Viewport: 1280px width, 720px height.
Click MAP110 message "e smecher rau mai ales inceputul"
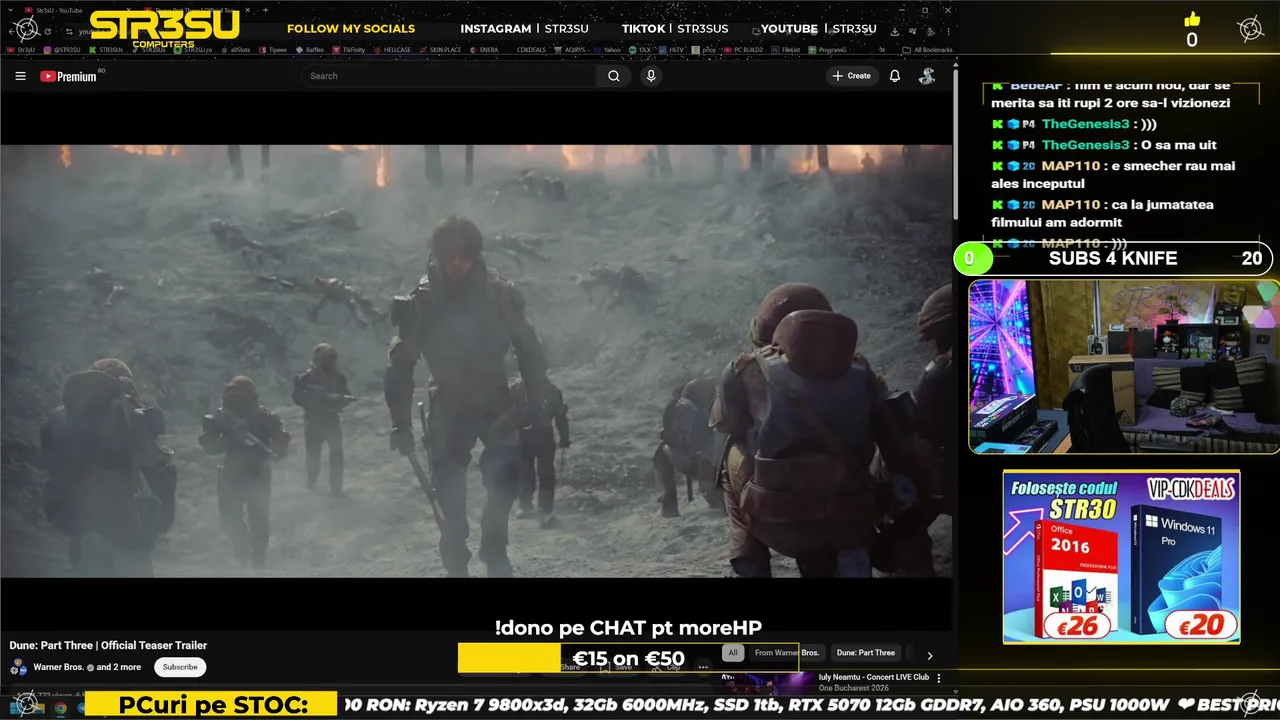pos(1114,175)
